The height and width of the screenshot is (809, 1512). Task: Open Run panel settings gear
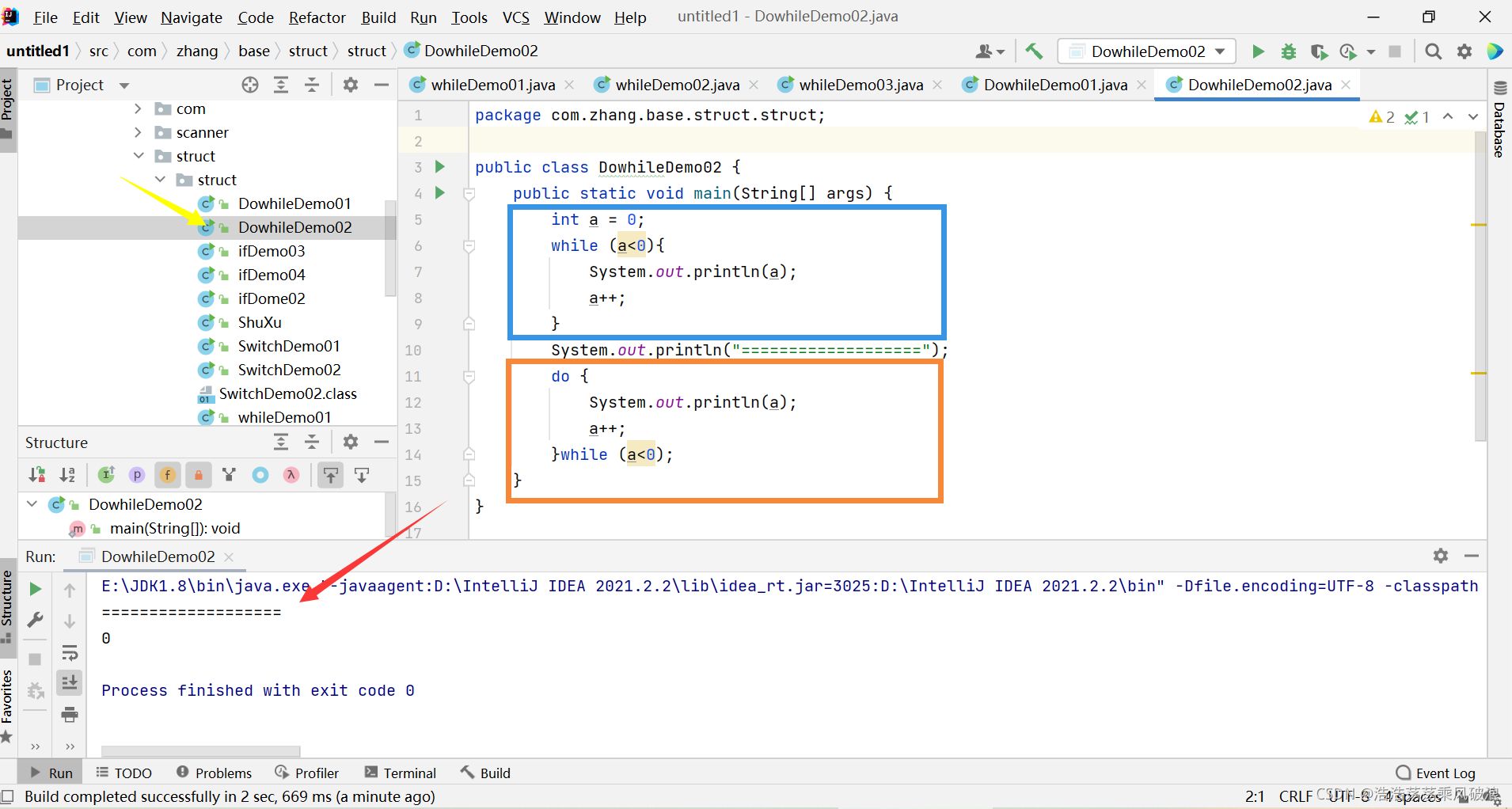(1441, 556)
